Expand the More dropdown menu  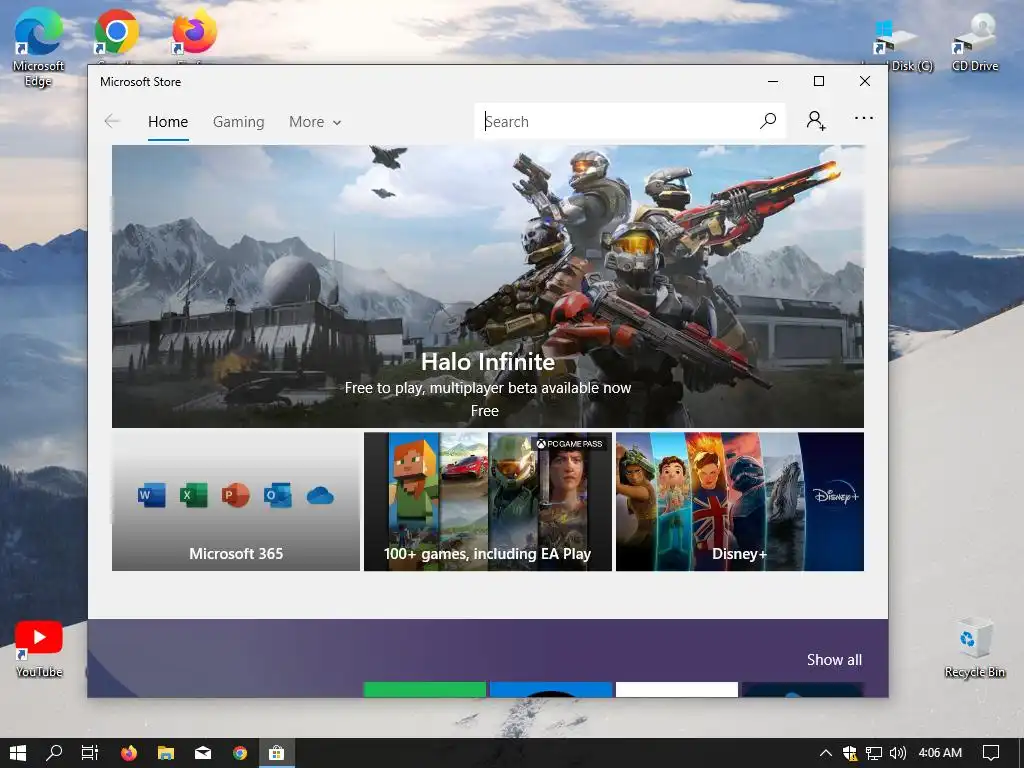pyautogui.click(x=315, y=122)
